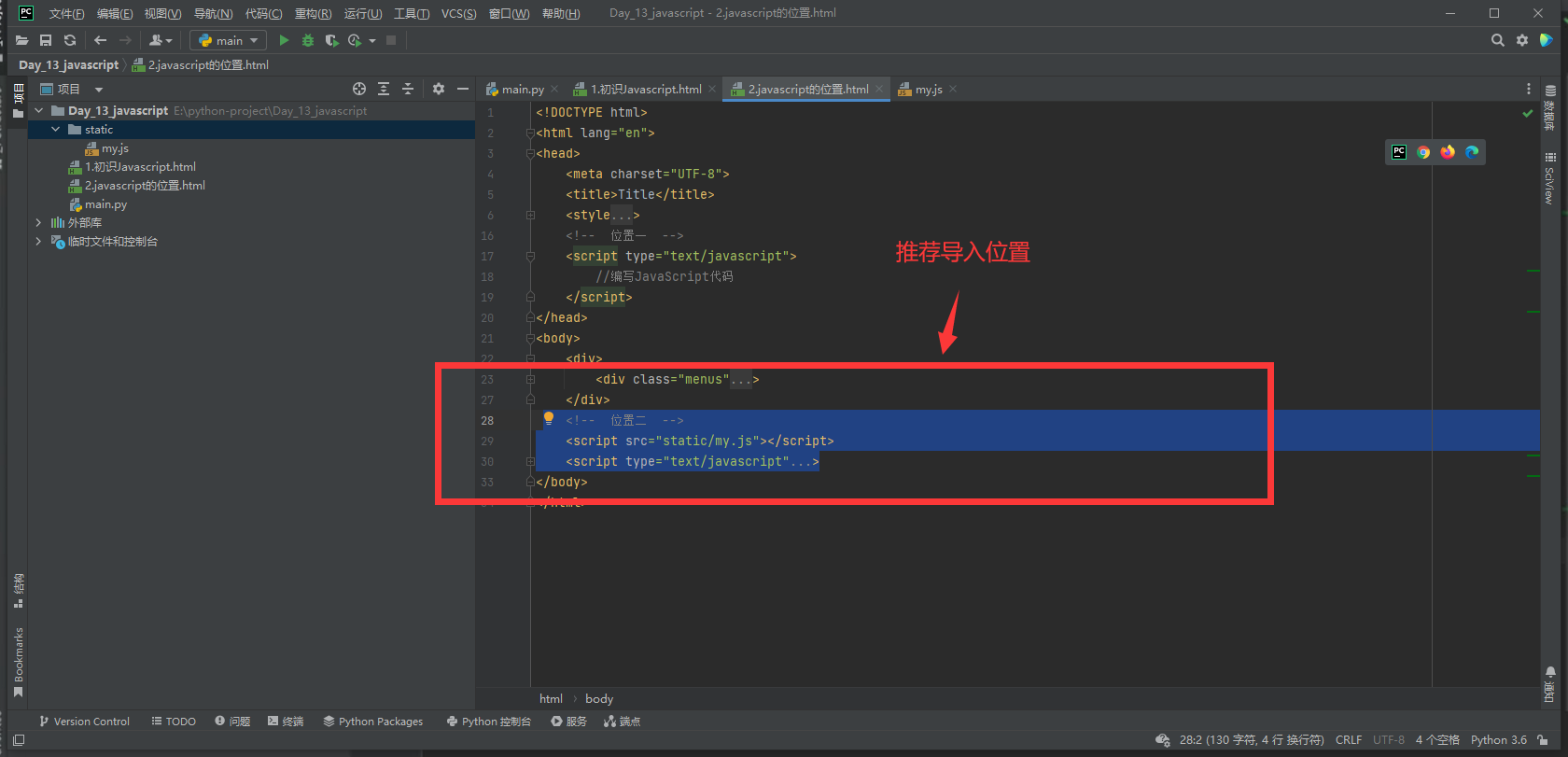Open page in Firefox browser icon
1568x757 pixels.
[x=1448, y=152]
